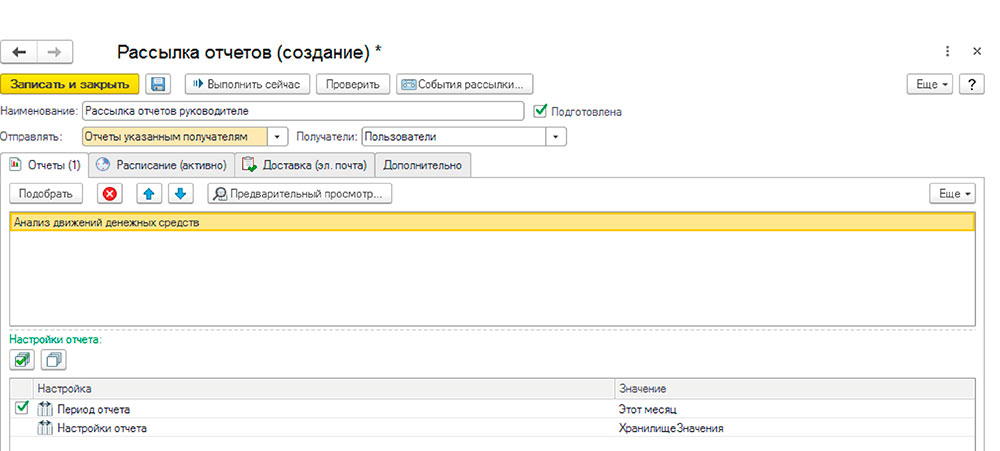
Task: Remove selected report with red X icon
Action: [111, 194]
